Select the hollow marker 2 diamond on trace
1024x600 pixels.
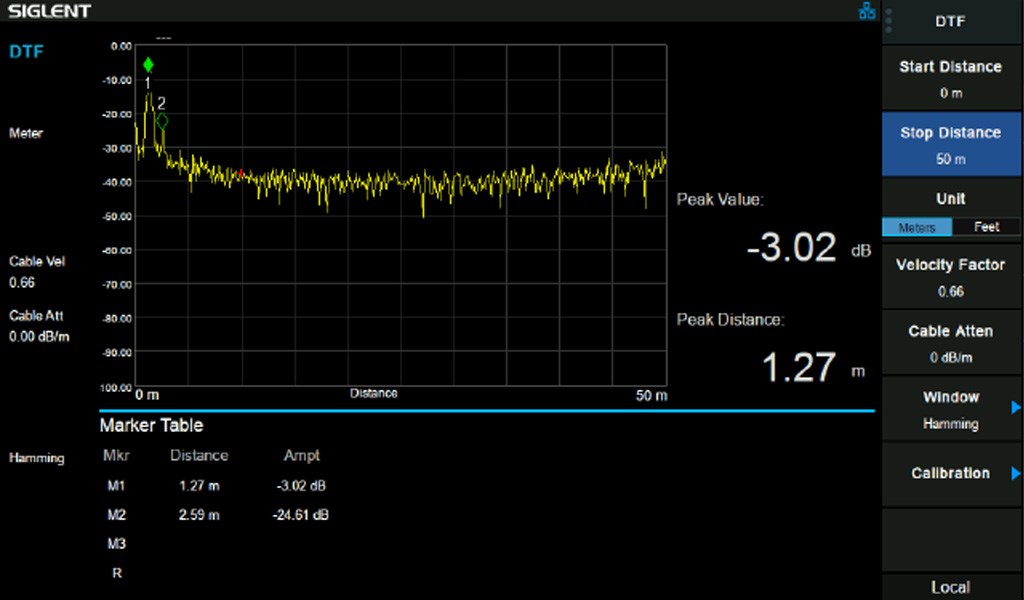click(x=162, y=120)
